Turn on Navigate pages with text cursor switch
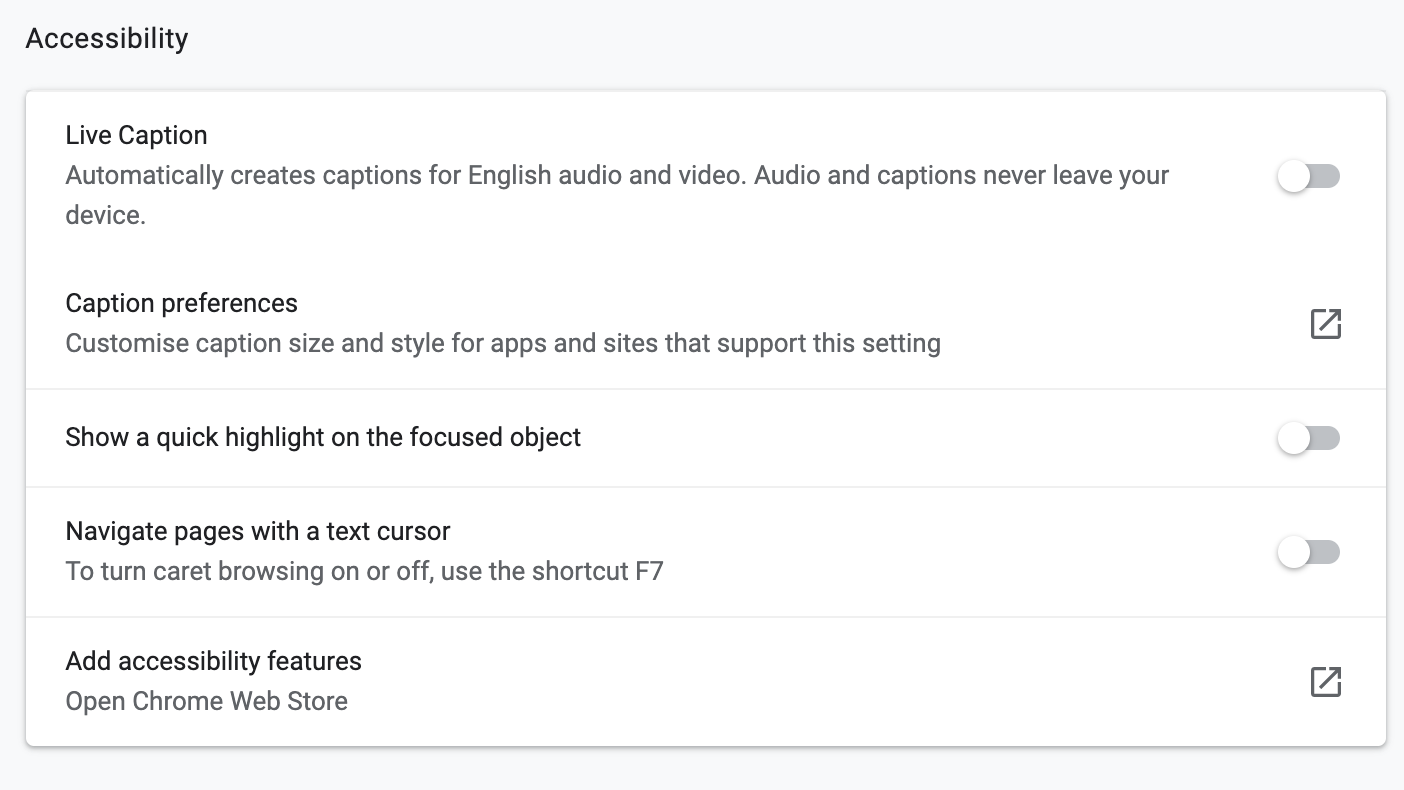Viewport: 1404px width, 790px height. pyautogui.click(x=1308, y=552)
